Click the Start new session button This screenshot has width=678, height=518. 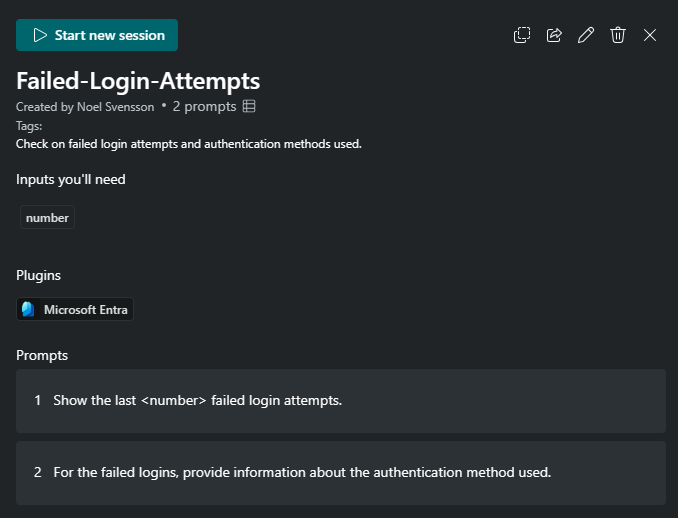(x=97, y=35)
